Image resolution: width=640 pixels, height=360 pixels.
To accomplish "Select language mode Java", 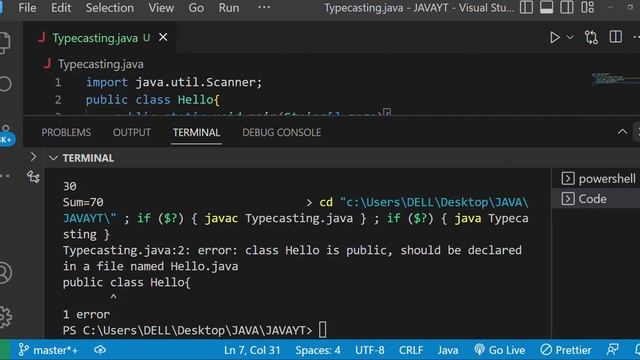I will (x=448, y=350).
